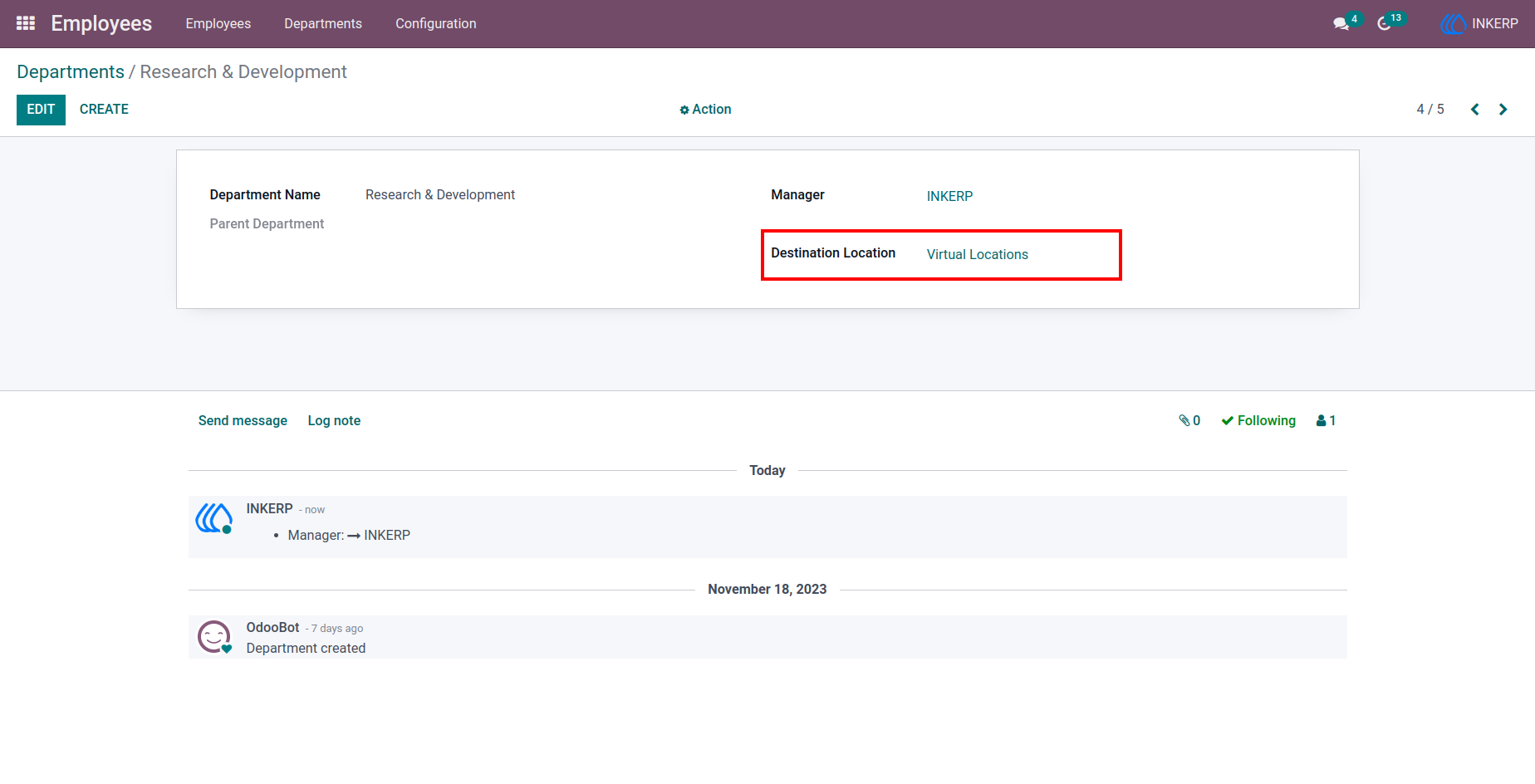Viewport: 1535px width, 784px height.
Task: Go to the next record arrow
Action: point(1503,110)
